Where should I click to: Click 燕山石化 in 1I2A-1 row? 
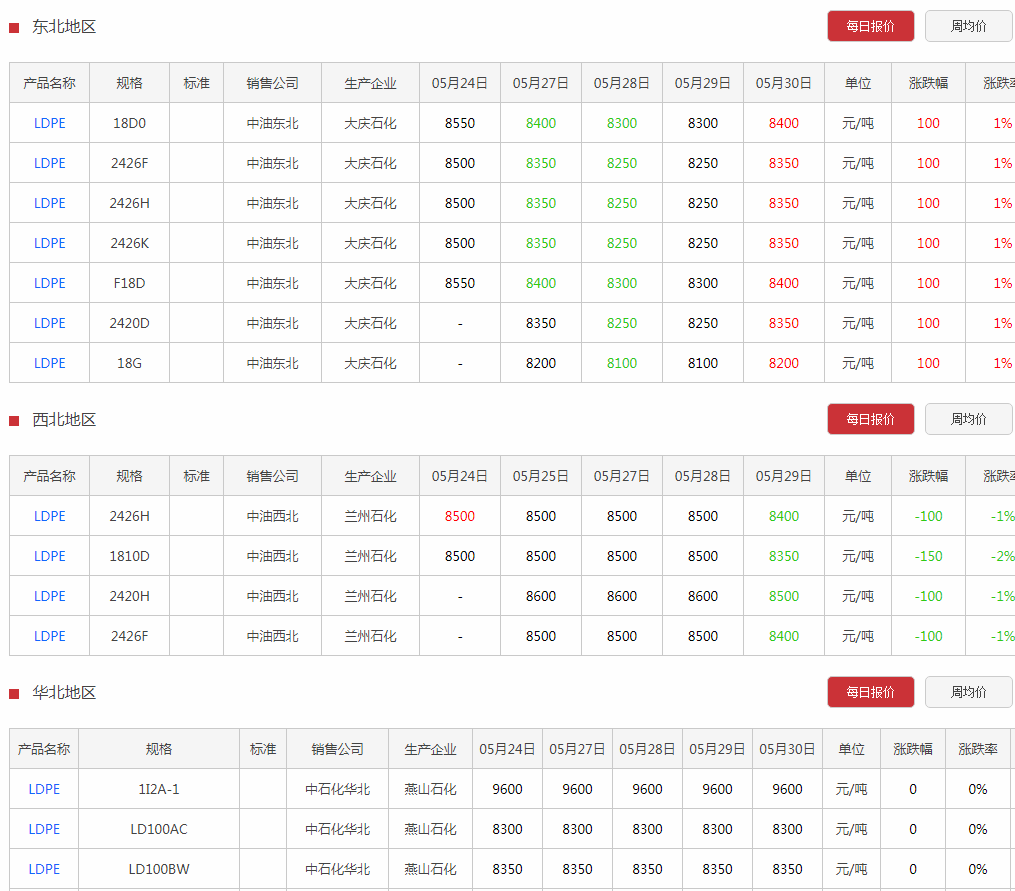pyautogui.click(x=430, y=790)
